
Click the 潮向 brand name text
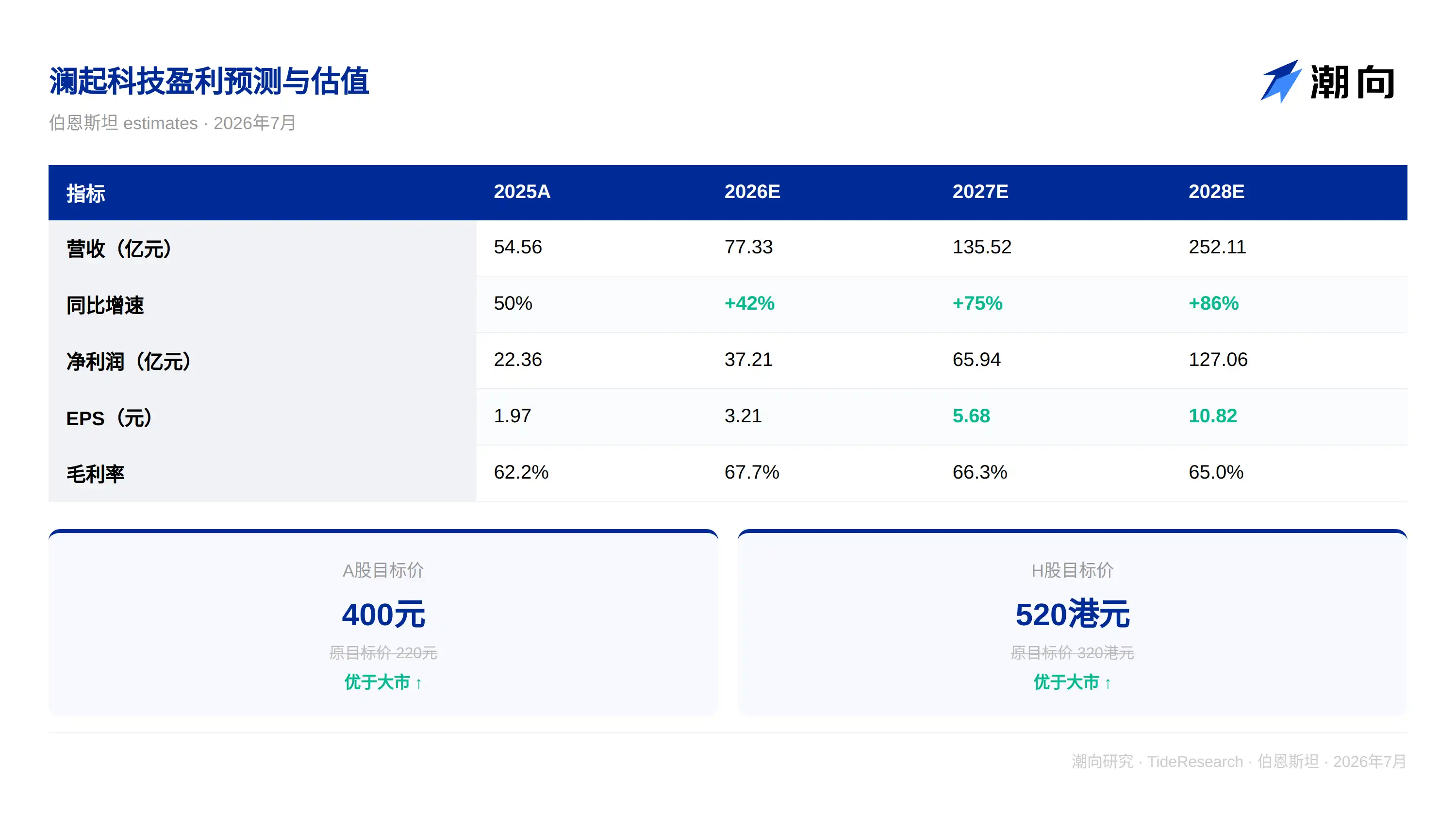point(1352,82)
